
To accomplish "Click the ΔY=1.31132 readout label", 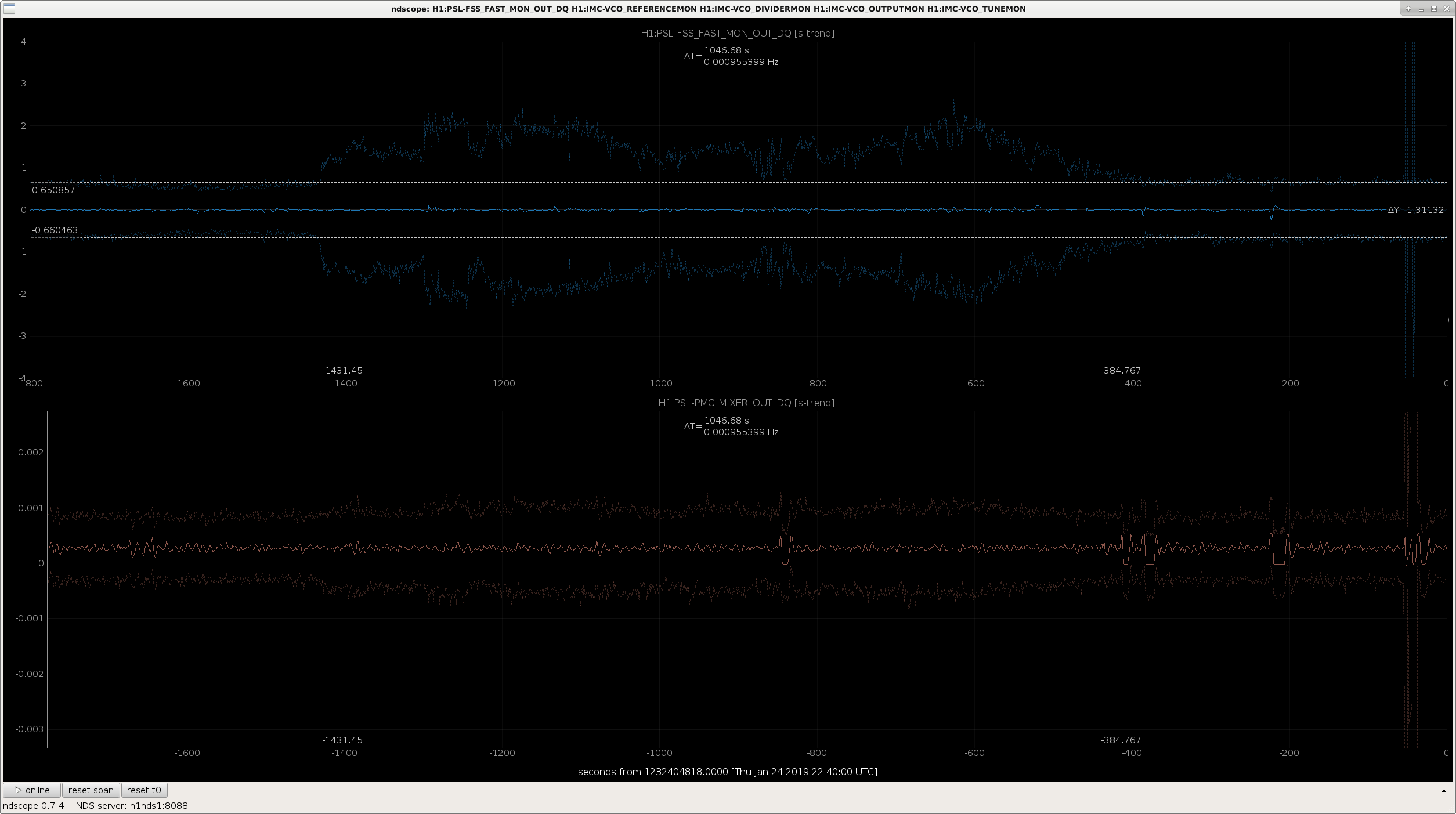I will click(1415, 210).
